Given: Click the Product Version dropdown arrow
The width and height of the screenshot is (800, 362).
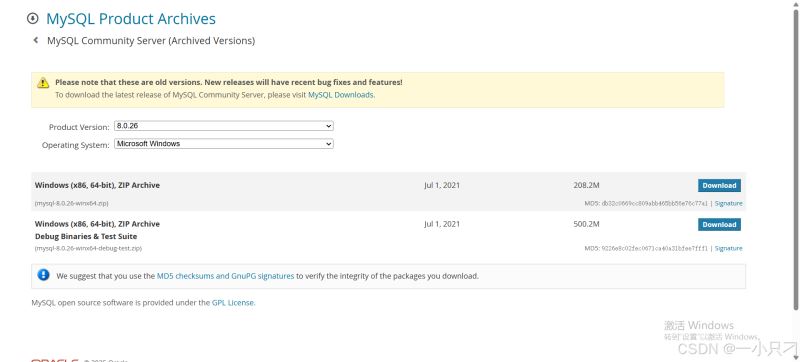Looking at the screenshot, I should point(329,126).
